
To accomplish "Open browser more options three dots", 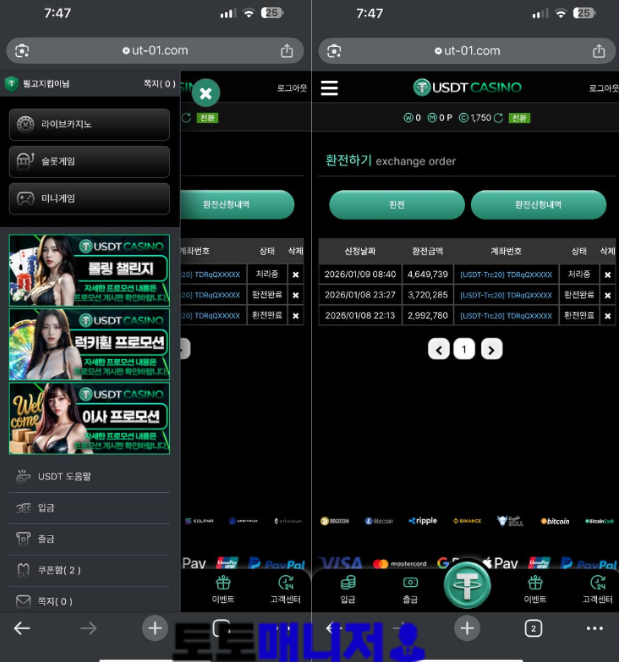I will click(x=595, y=628).
